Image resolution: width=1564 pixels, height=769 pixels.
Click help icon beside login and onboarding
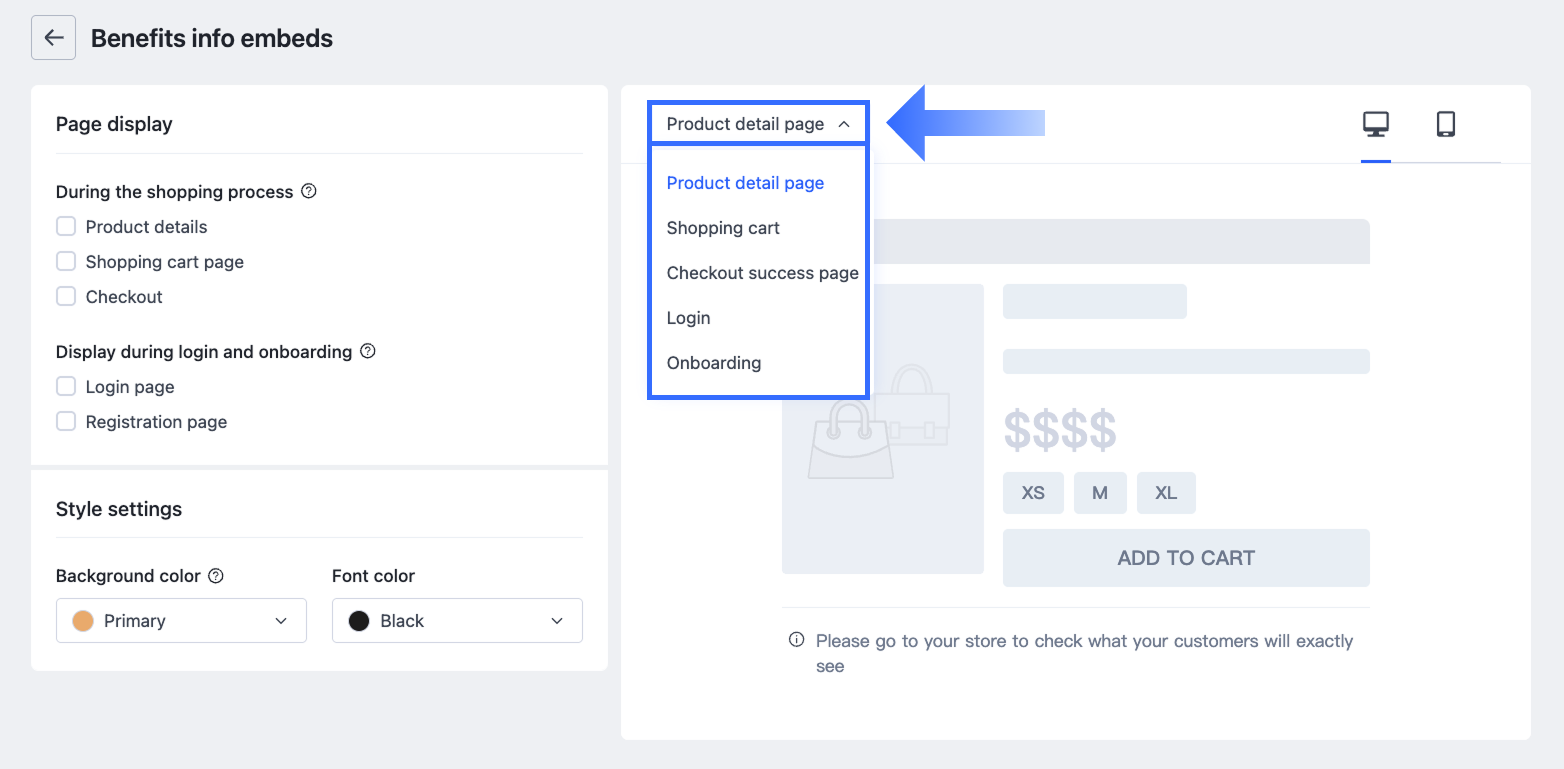coord(367,351)
